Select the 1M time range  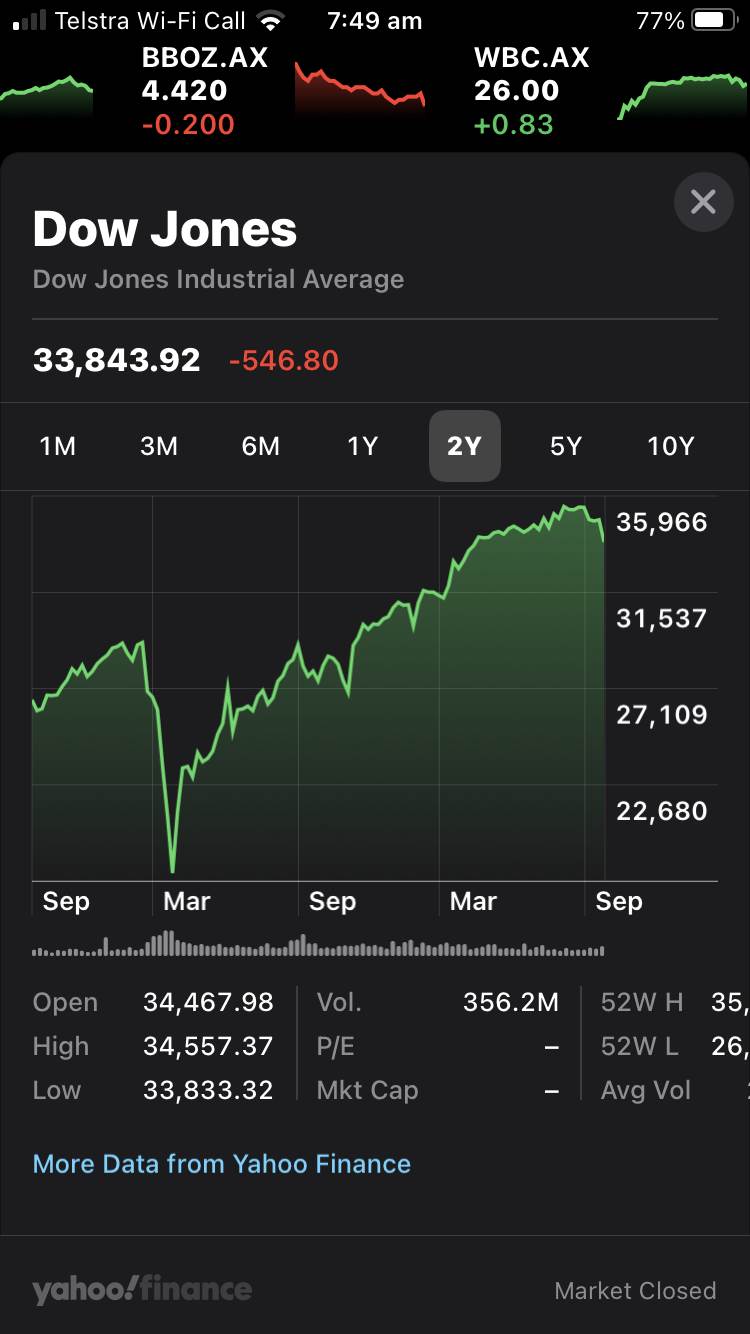[x=58, y=446]
